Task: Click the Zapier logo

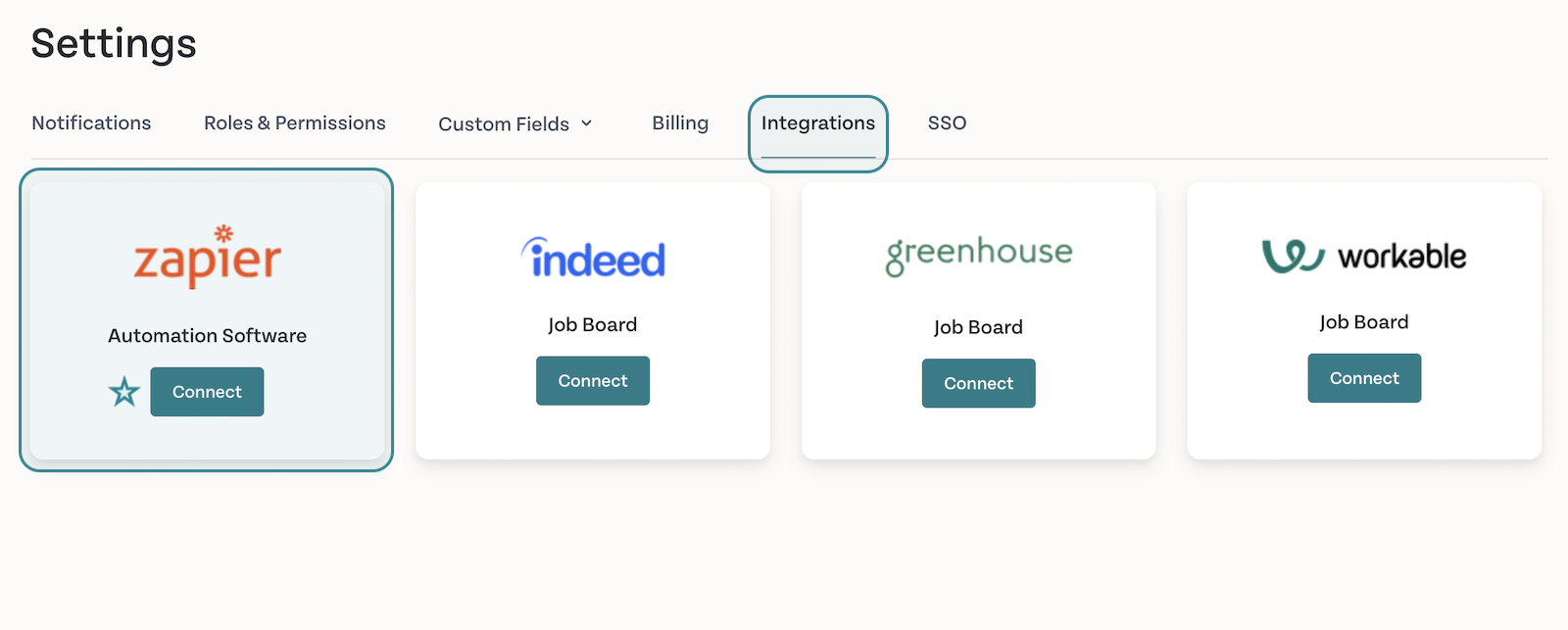Action: 207,257
